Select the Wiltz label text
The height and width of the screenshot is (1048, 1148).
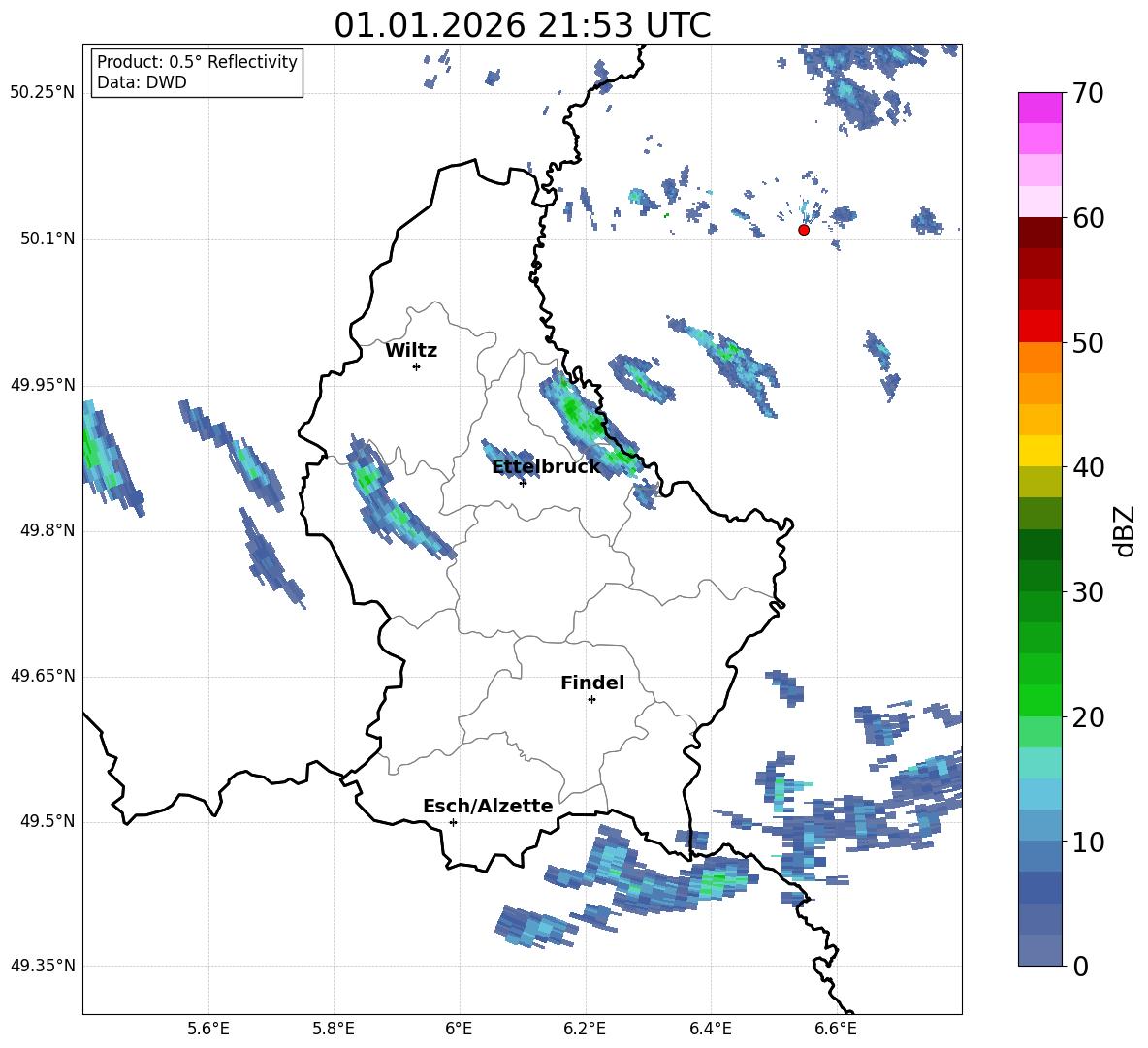click(x=411, y=351)
